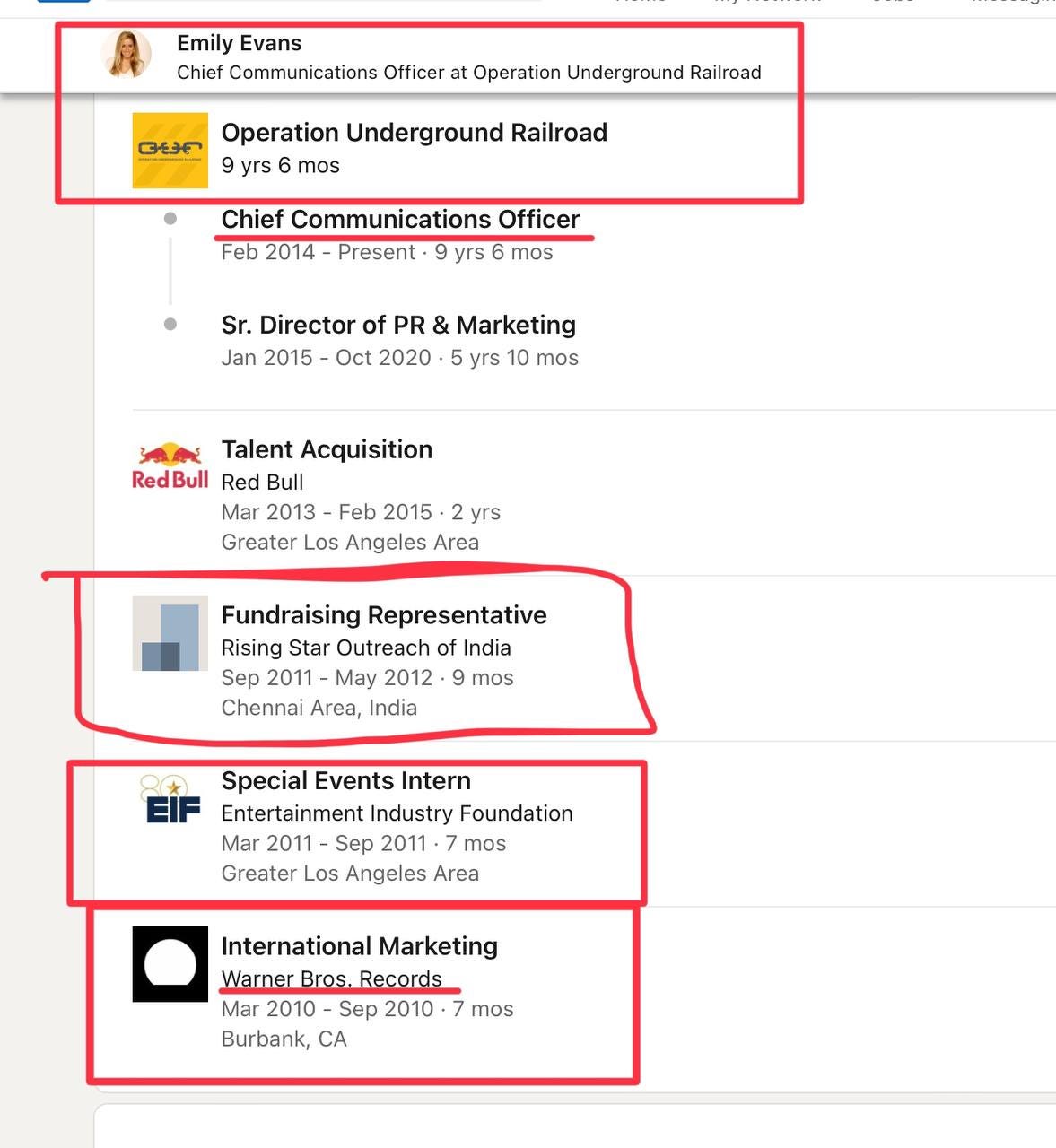This screenshot has width=1056, height=1148.
Task: Select Mar 2010 - Sep 2010 date range
Action: tap(327, 1009)
